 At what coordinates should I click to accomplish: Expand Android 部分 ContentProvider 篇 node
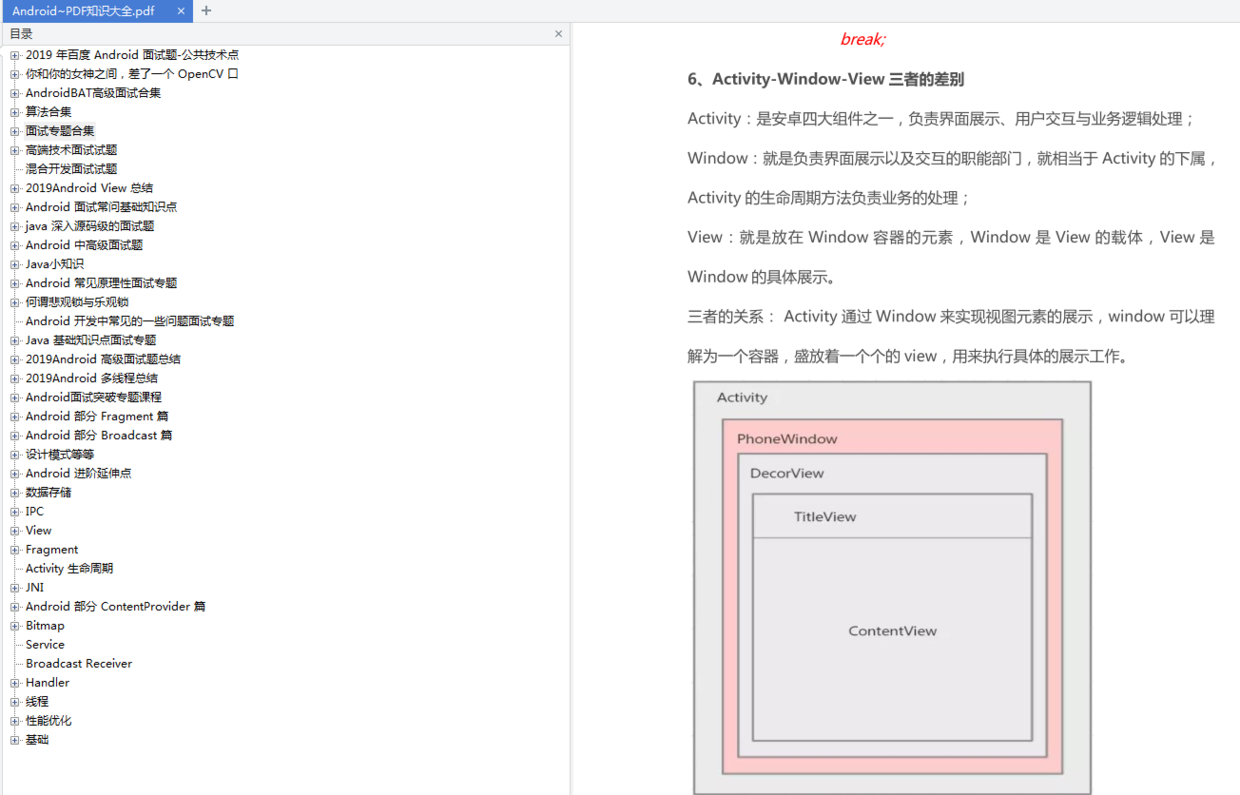tap(15, 606)
